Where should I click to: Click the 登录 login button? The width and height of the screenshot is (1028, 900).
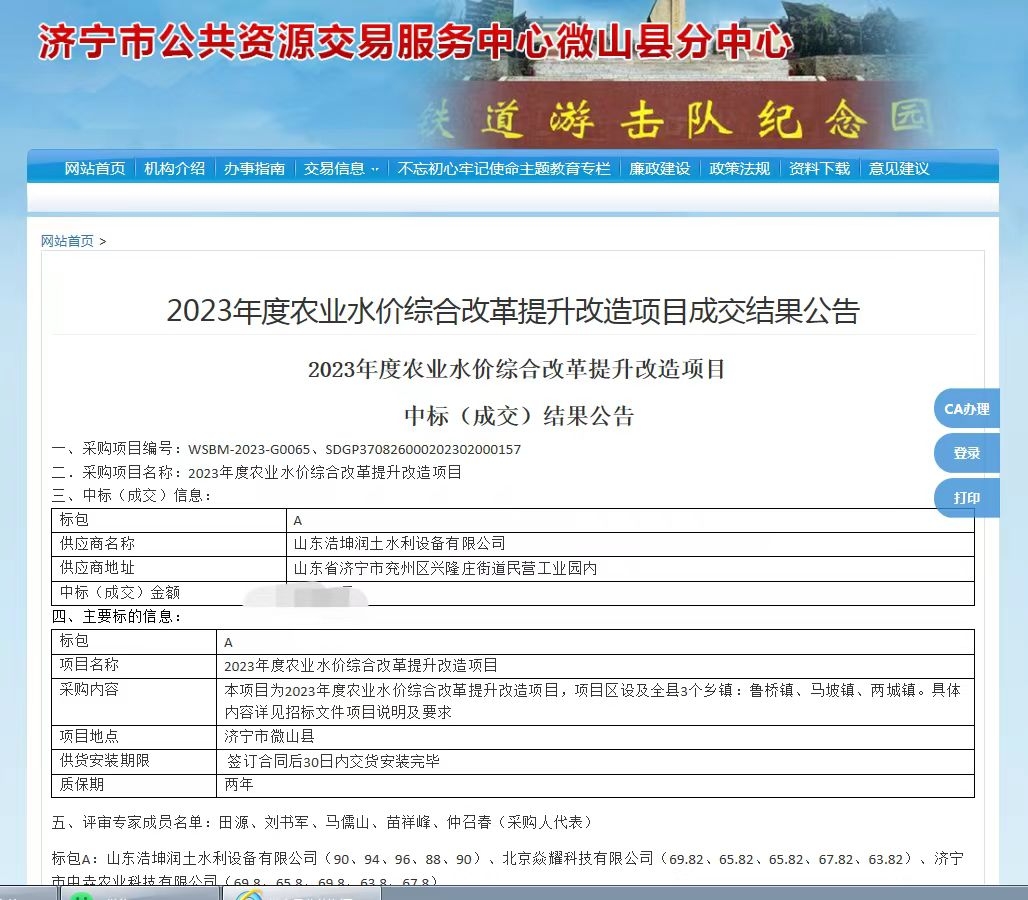click(x=965, y=453)
